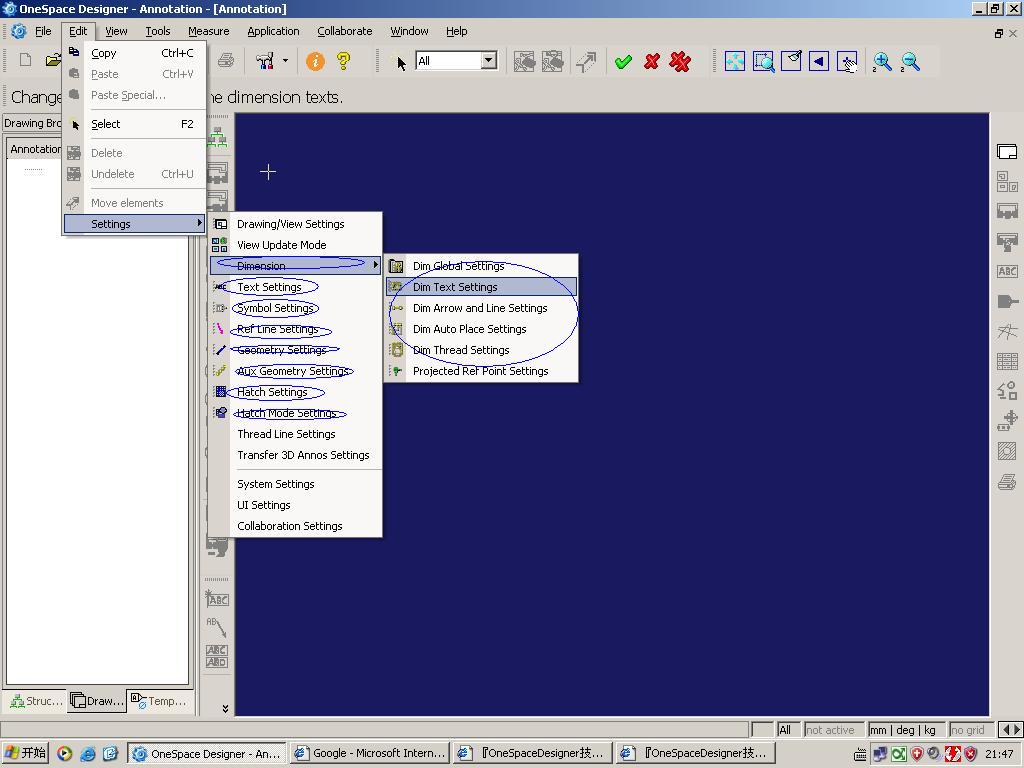
Task: Click the green checkmark confirm icon
Action: 623,62
